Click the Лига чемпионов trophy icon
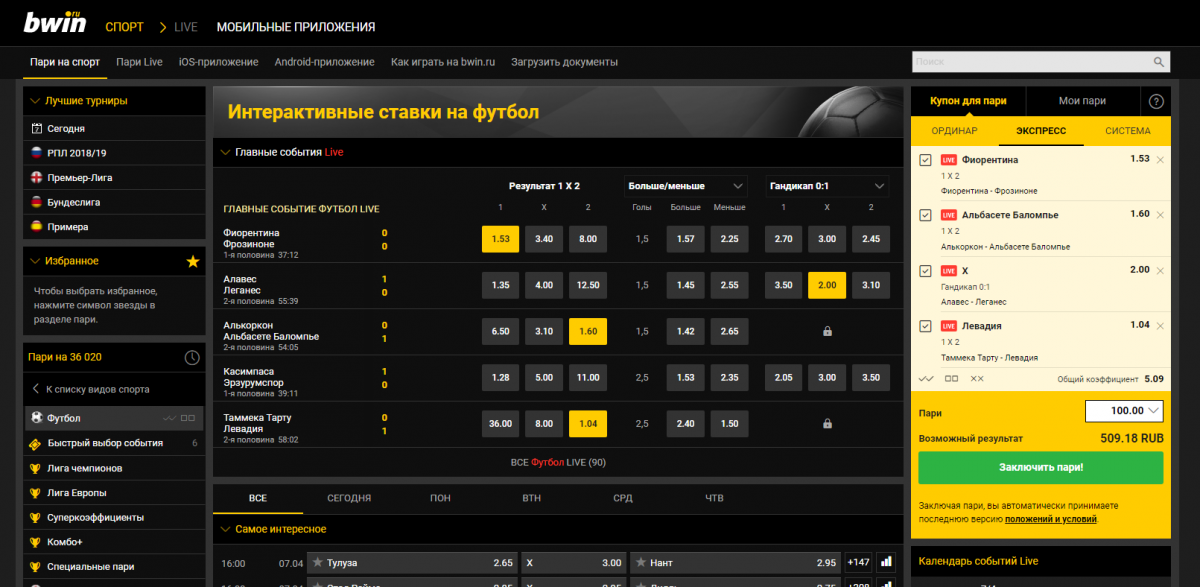The image size is (1200, 587). (36, 468)
